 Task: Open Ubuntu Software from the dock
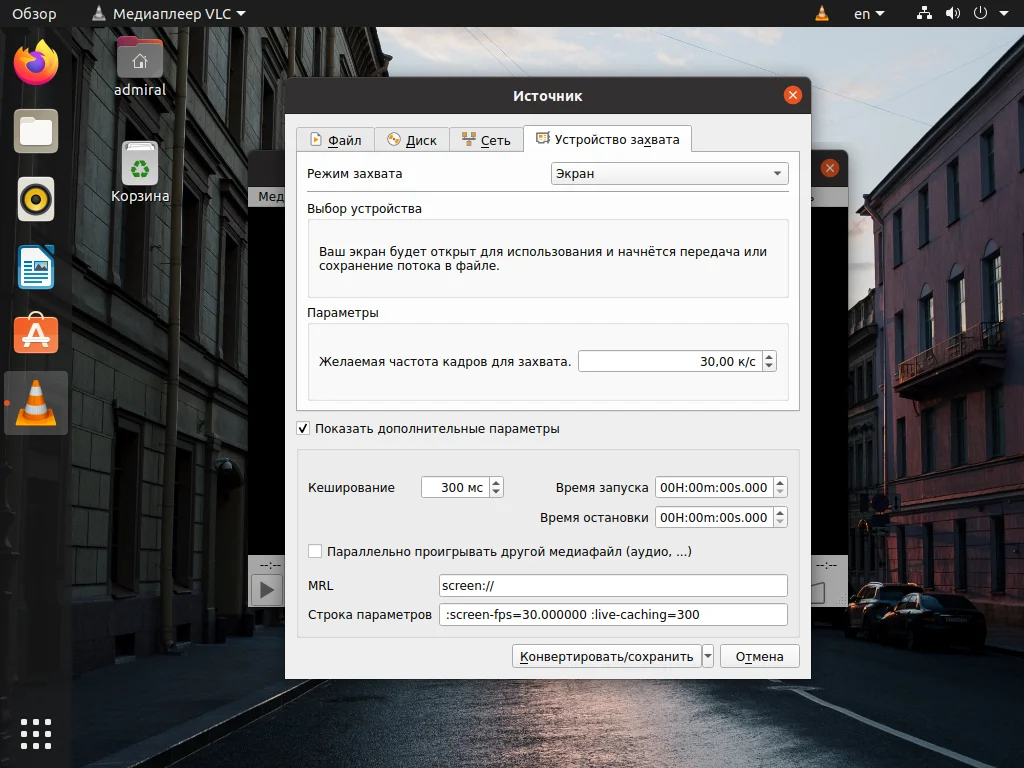pyautogui.click(x=36, y=334)
